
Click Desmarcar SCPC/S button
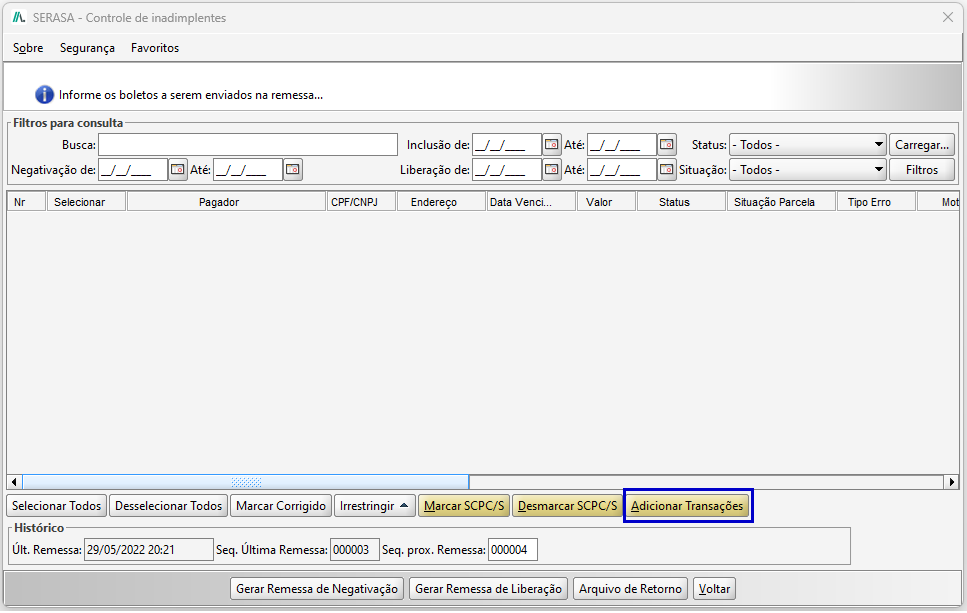click(x=567, y=506)
